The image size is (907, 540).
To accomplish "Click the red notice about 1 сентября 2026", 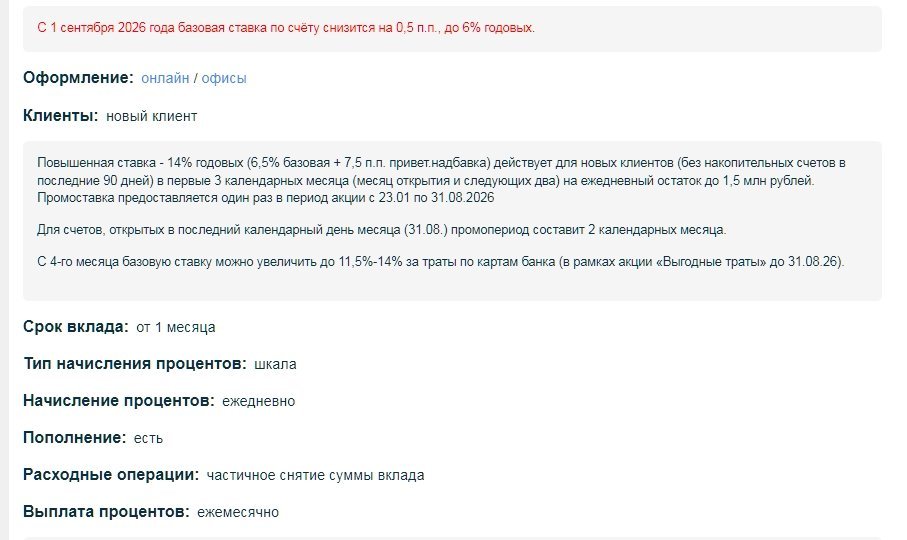I will [x=286, y=28].
